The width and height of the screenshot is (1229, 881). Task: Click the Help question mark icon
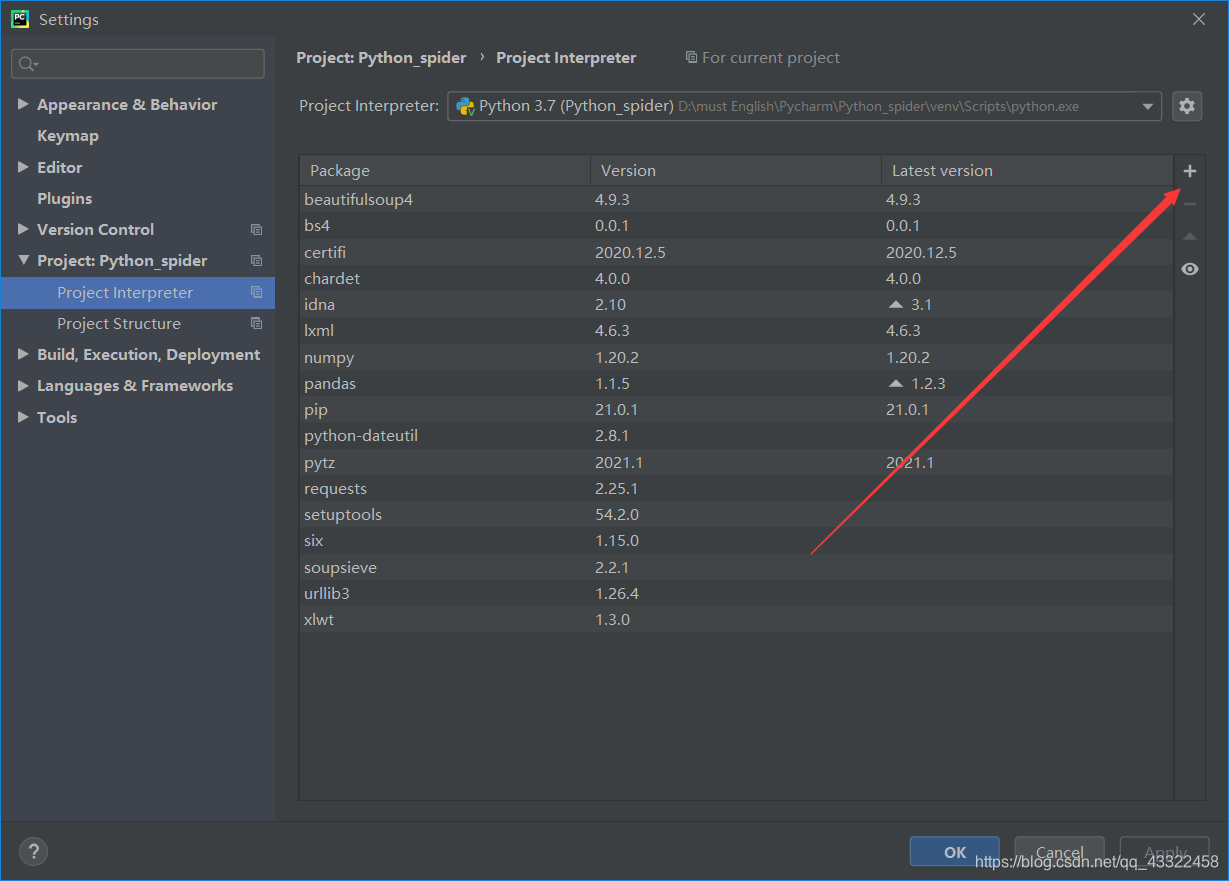33,851
